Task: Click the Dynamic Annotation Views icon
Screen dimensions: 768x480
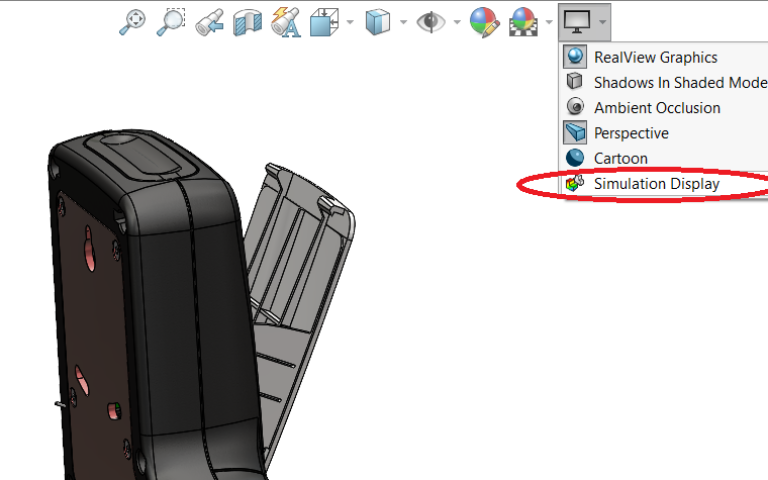Action: pyautogui.click(x=285, y=21)
